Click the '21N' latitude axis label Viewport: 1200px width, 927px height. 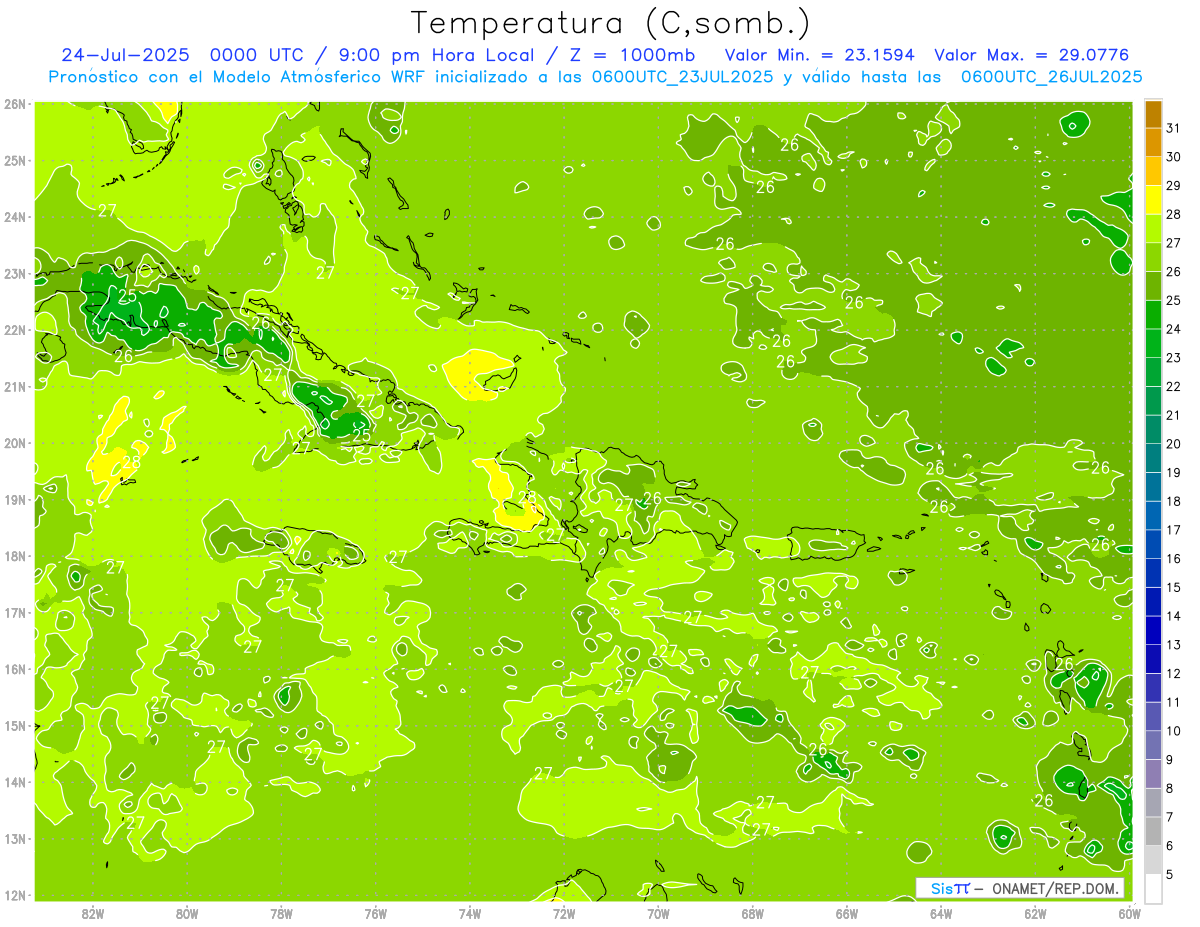point(14,386)
